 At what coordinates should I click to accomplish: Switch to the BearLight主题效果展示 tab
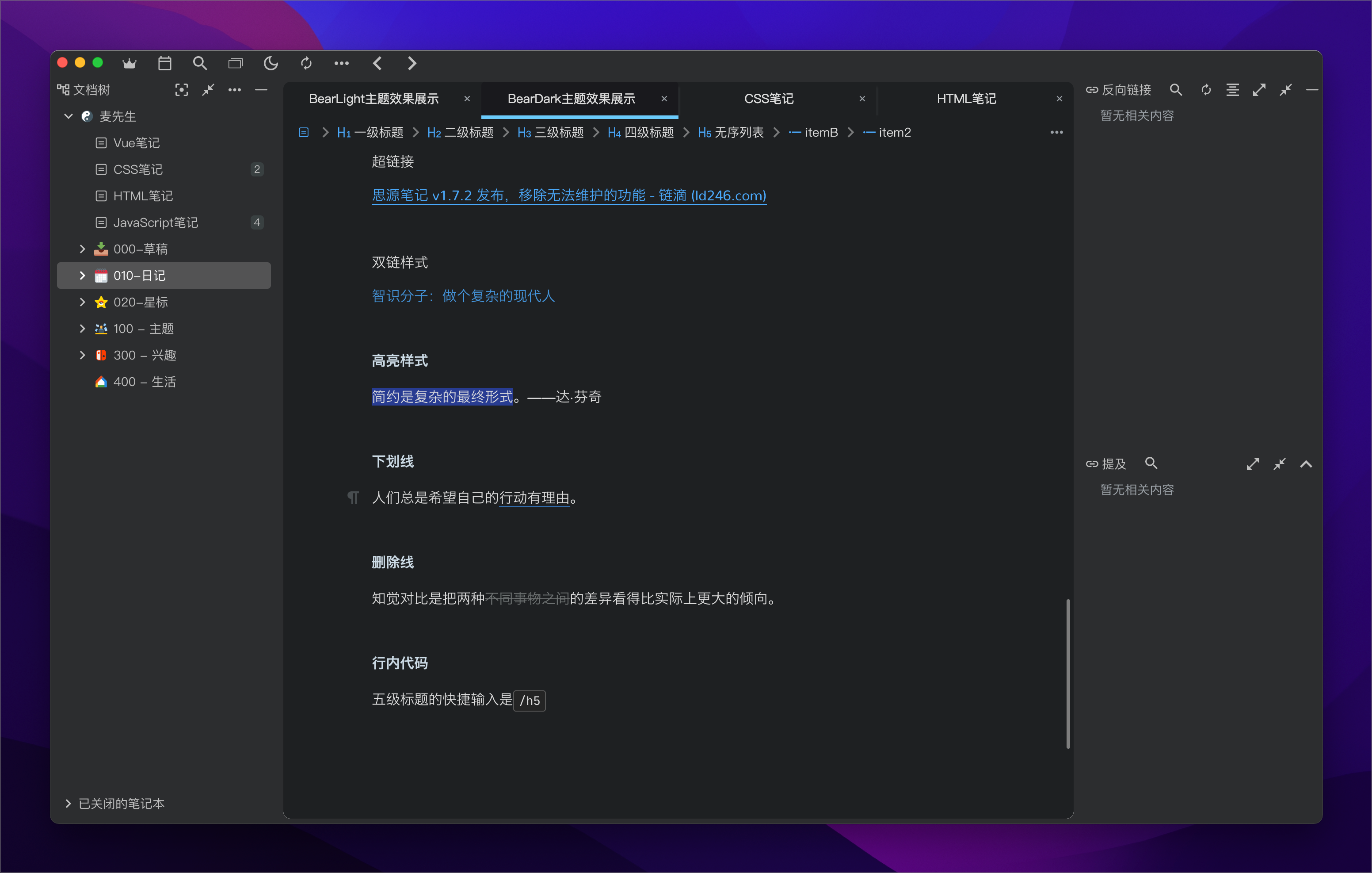[373, 99]
